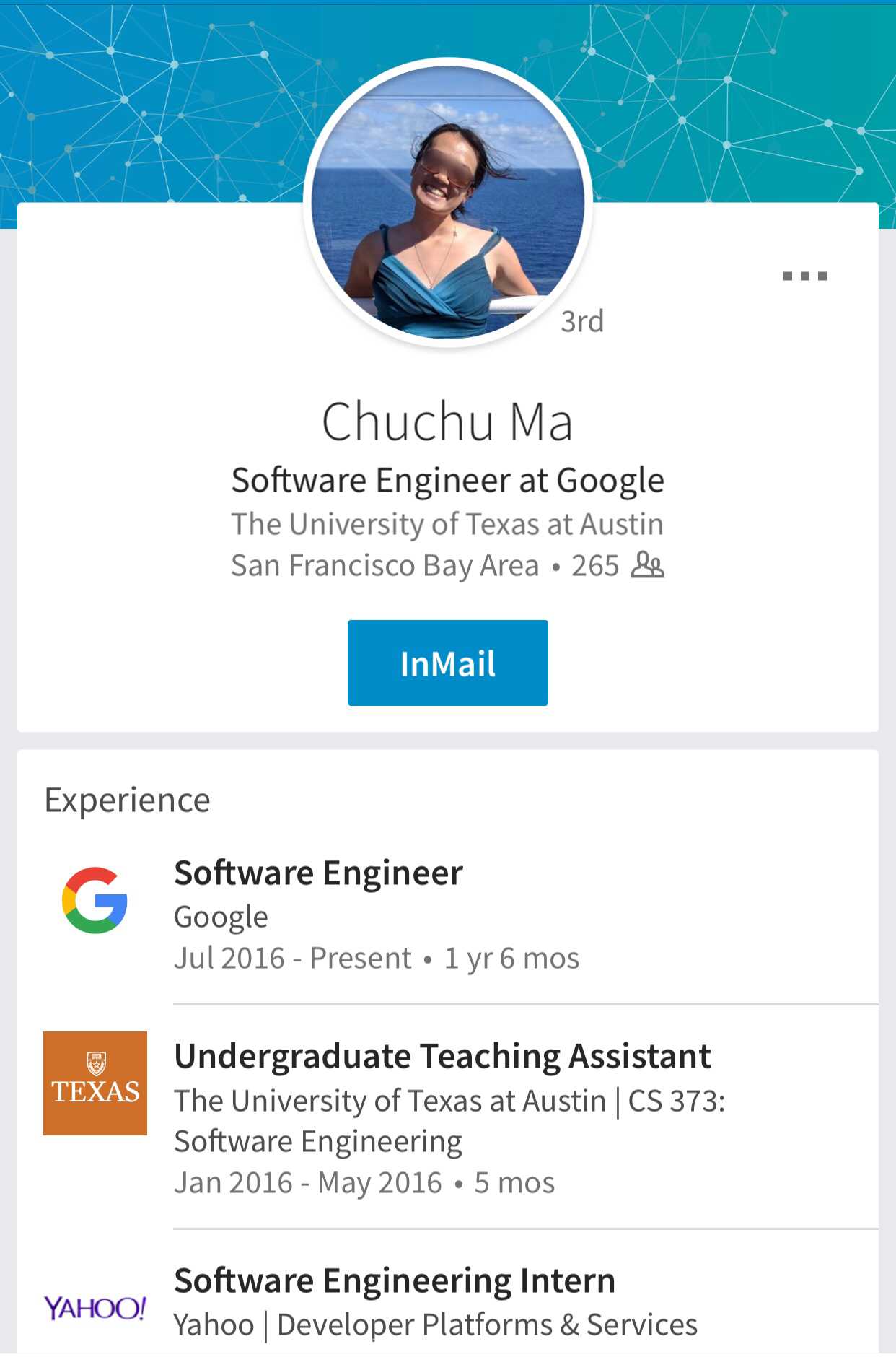
Task: Tap the circular profile photo
Action: coord(447,204)
